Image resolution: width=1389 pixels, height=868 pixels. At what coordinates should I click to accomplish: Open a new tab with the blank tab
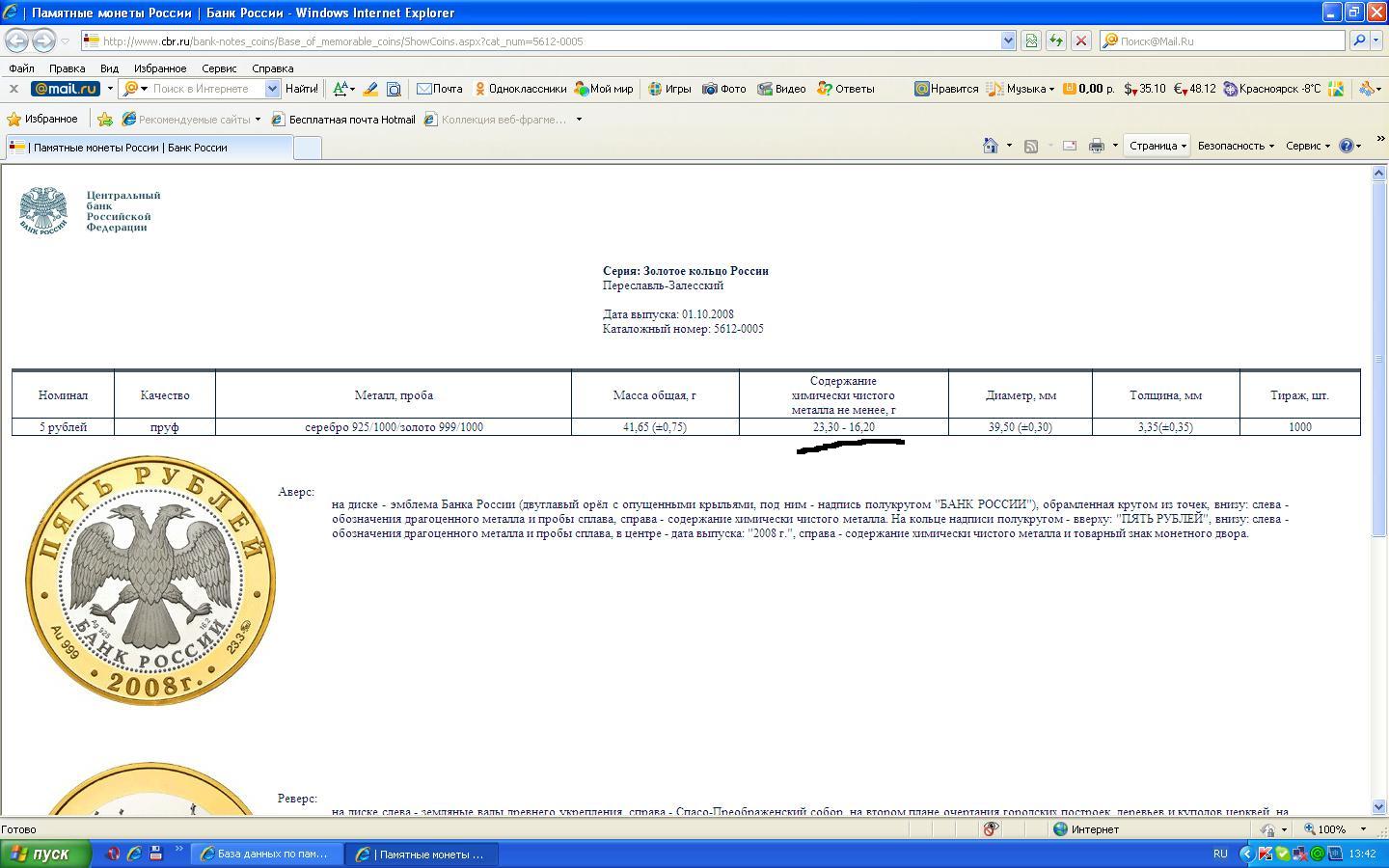click(x=307, y=148)
